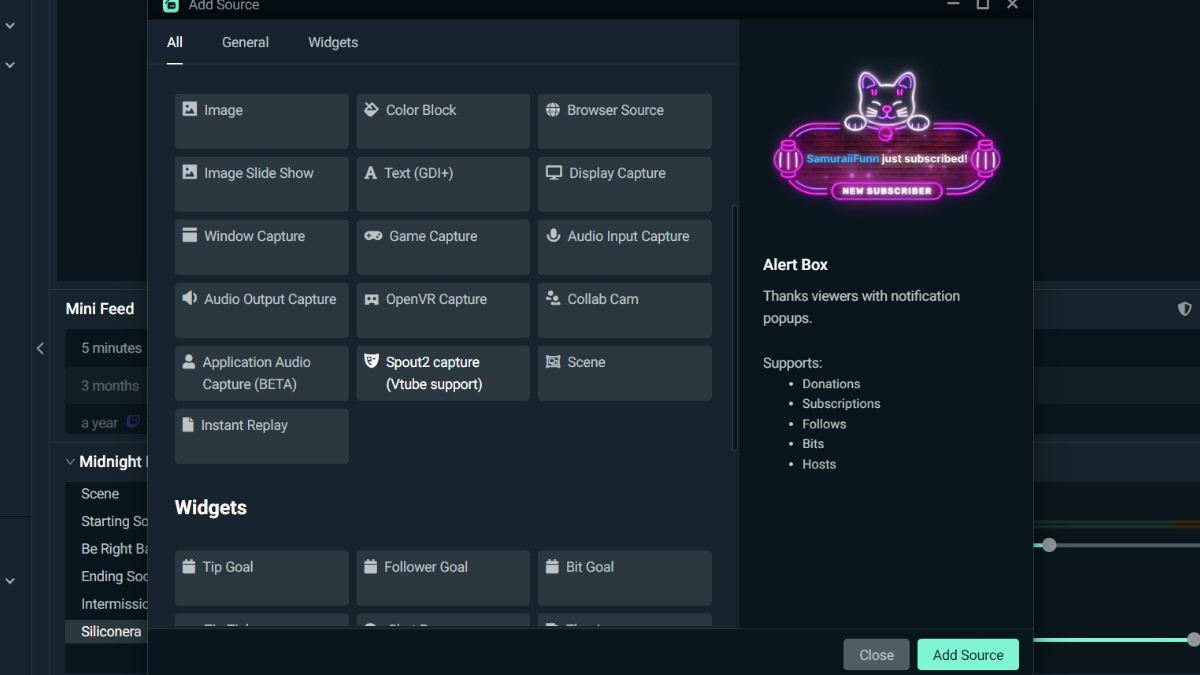Collapse the Midnight scene collection chevron
1200x675 pixels.
pos(70,462)
